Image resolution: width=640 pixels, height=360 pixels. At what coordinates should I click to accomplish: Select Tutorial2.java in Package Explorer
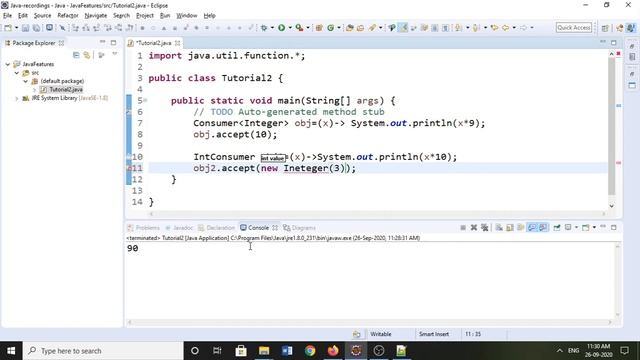click(66, 89)
